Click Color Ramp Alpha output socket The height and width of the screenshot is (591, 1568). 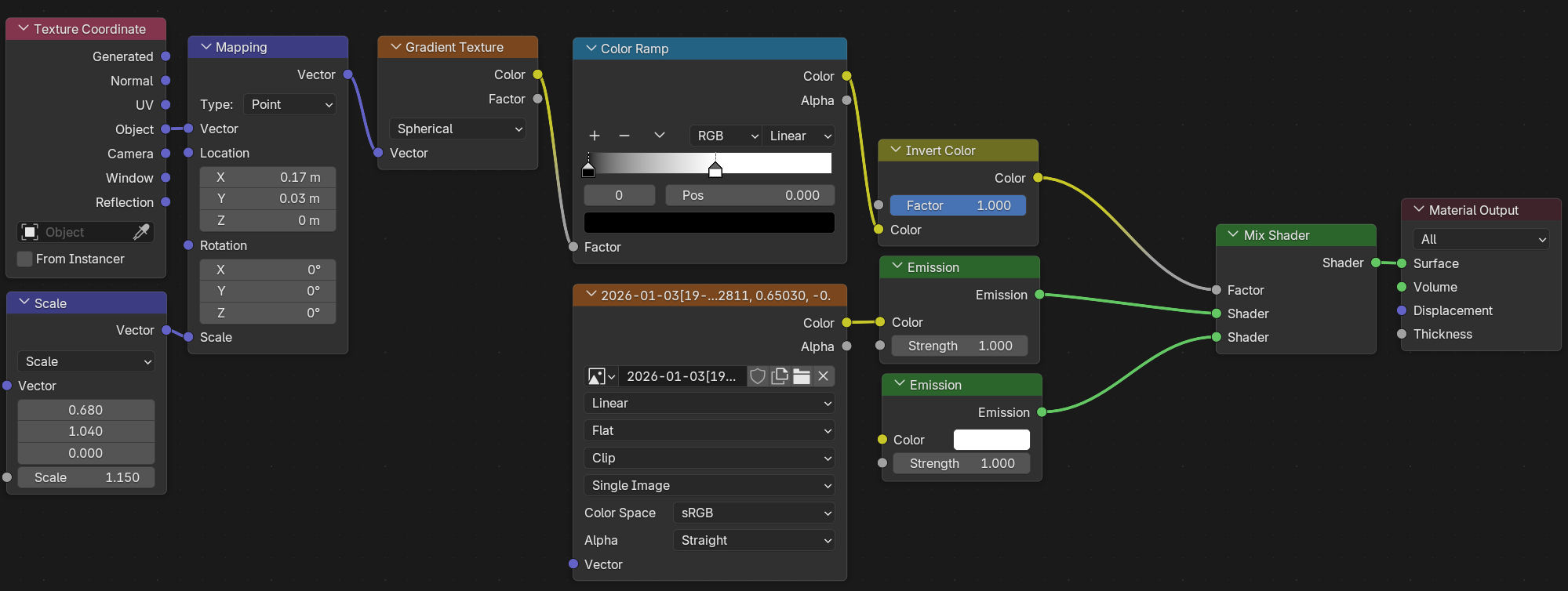click(x=846, y=100)
